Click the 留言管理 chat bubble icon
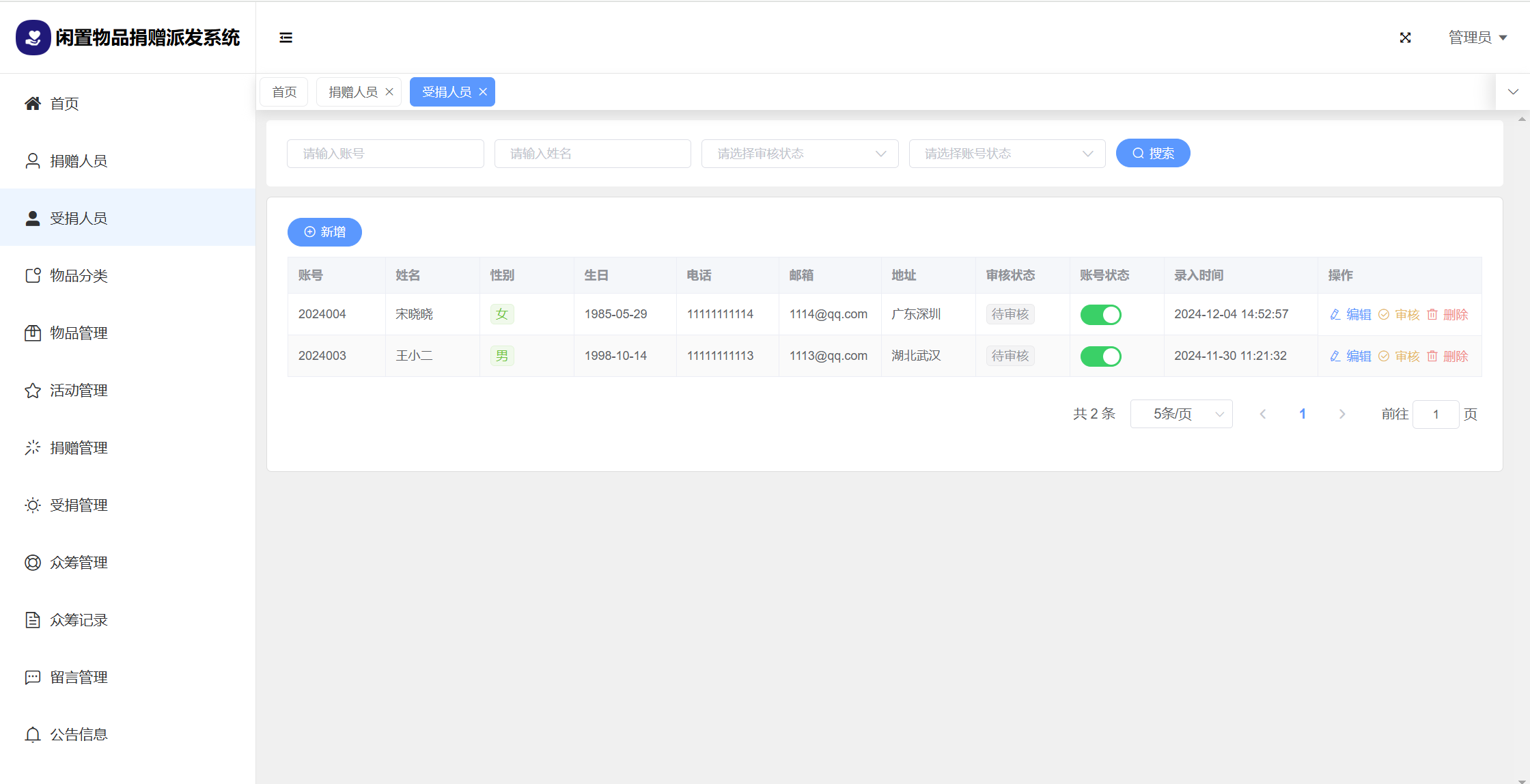1530x784 pixels. (32, 677)
